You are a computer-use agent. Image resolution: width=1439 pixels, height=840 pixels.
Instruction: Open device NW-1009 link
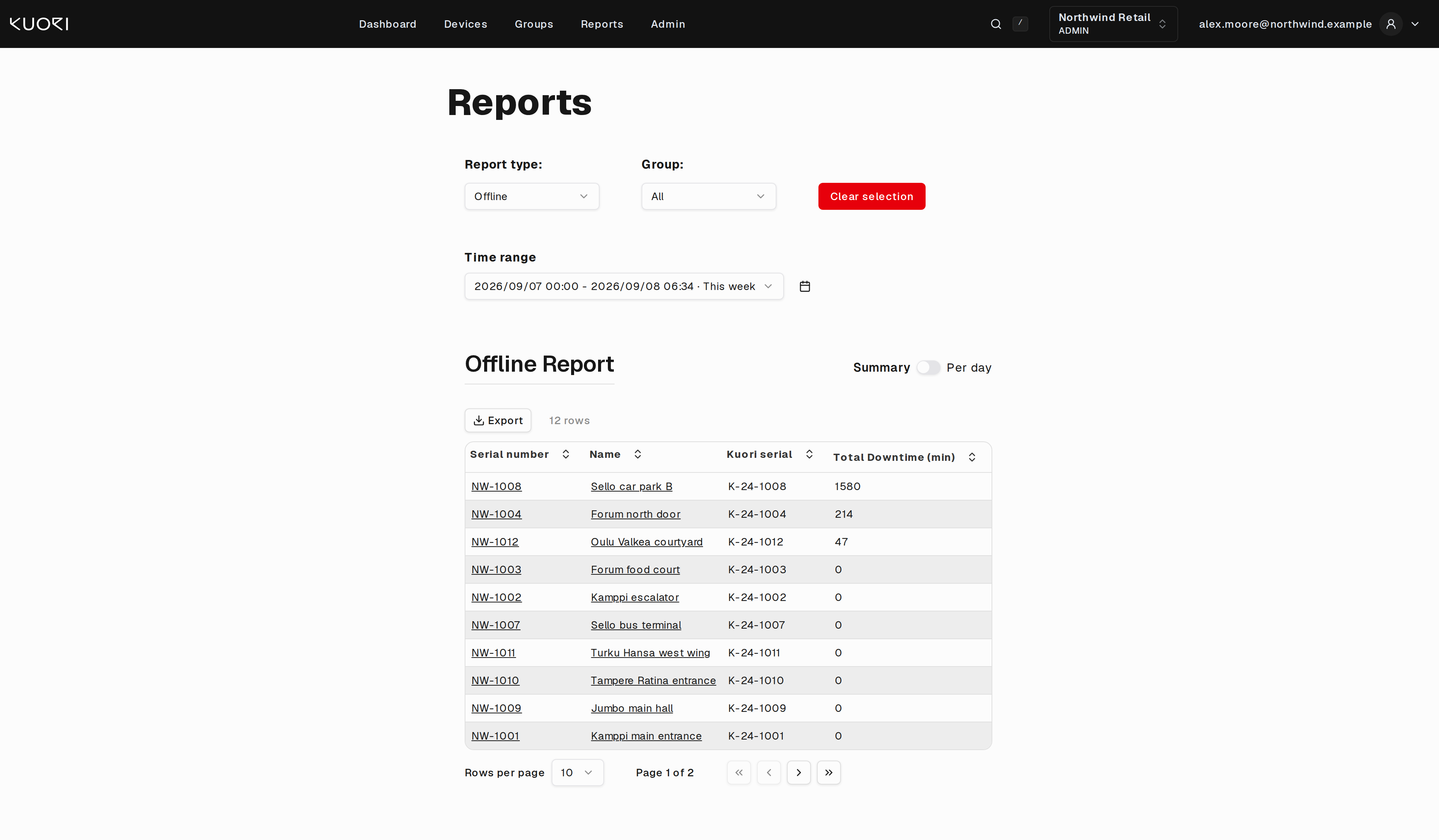tap(496, 708)
